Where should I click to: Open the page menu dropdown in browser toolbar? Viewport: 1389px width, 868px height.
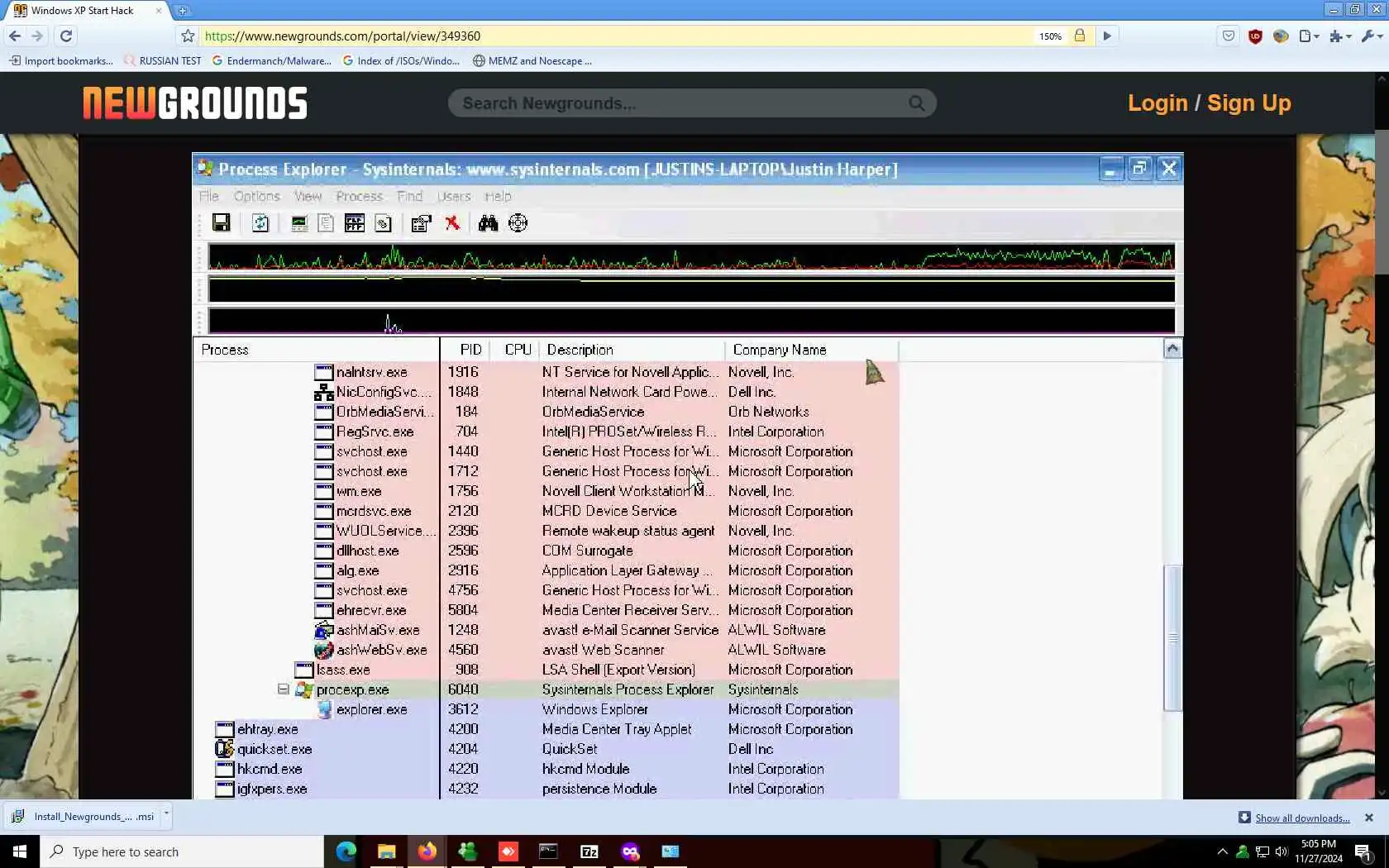click(1309, 36)
